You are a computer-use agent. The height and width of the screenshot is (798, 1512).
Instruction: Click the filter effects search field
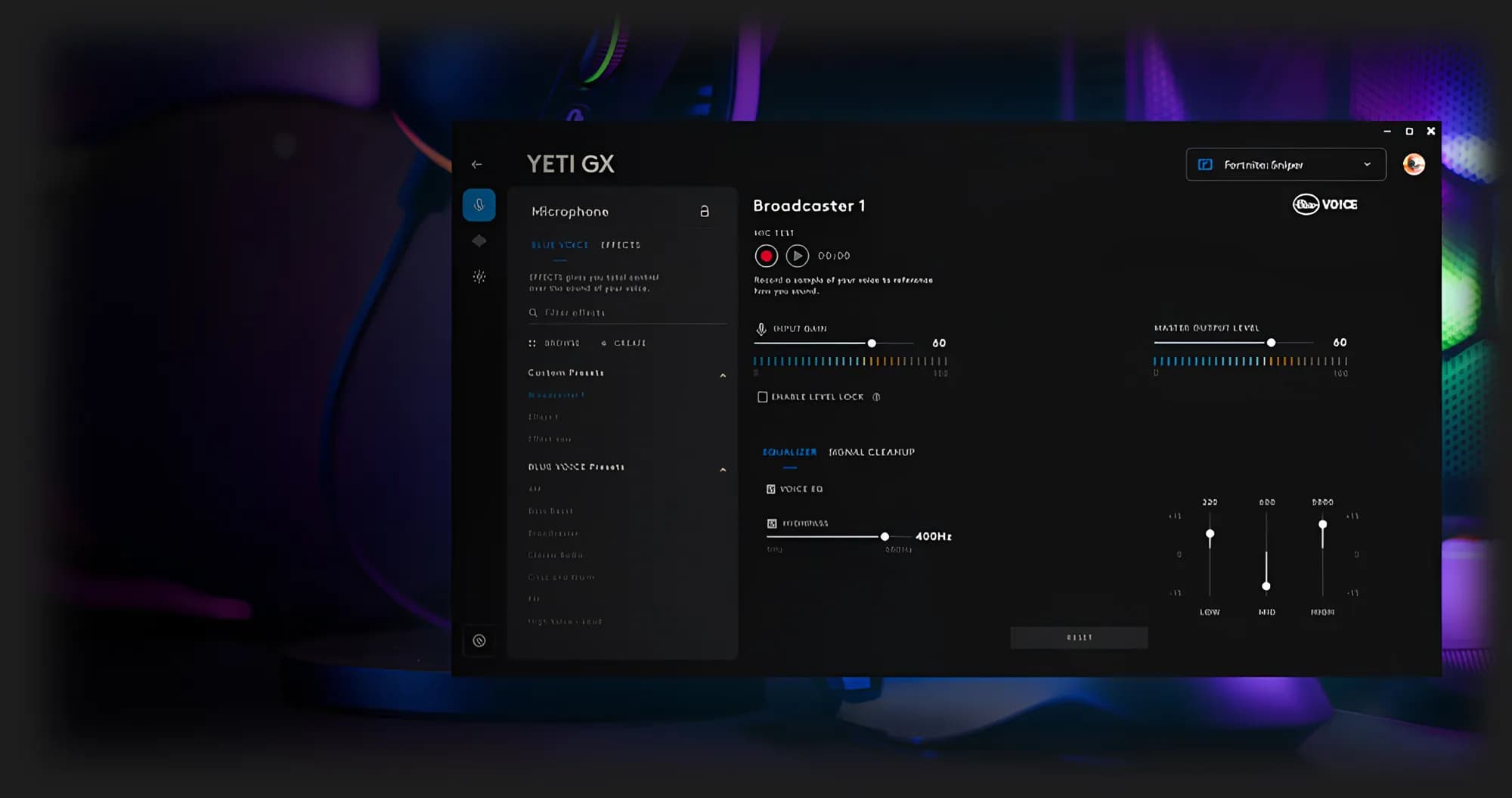[627, 312]
